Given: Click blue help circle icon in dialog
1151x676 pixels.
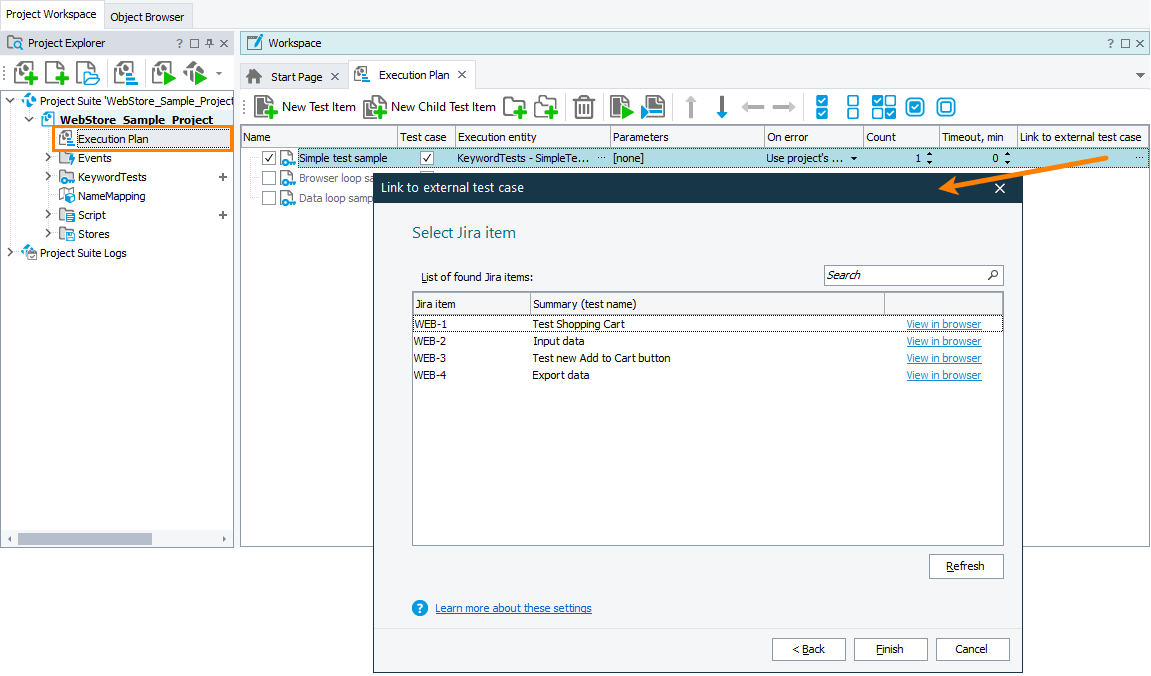Looking at the screenshot, I should tap(420, 608).
